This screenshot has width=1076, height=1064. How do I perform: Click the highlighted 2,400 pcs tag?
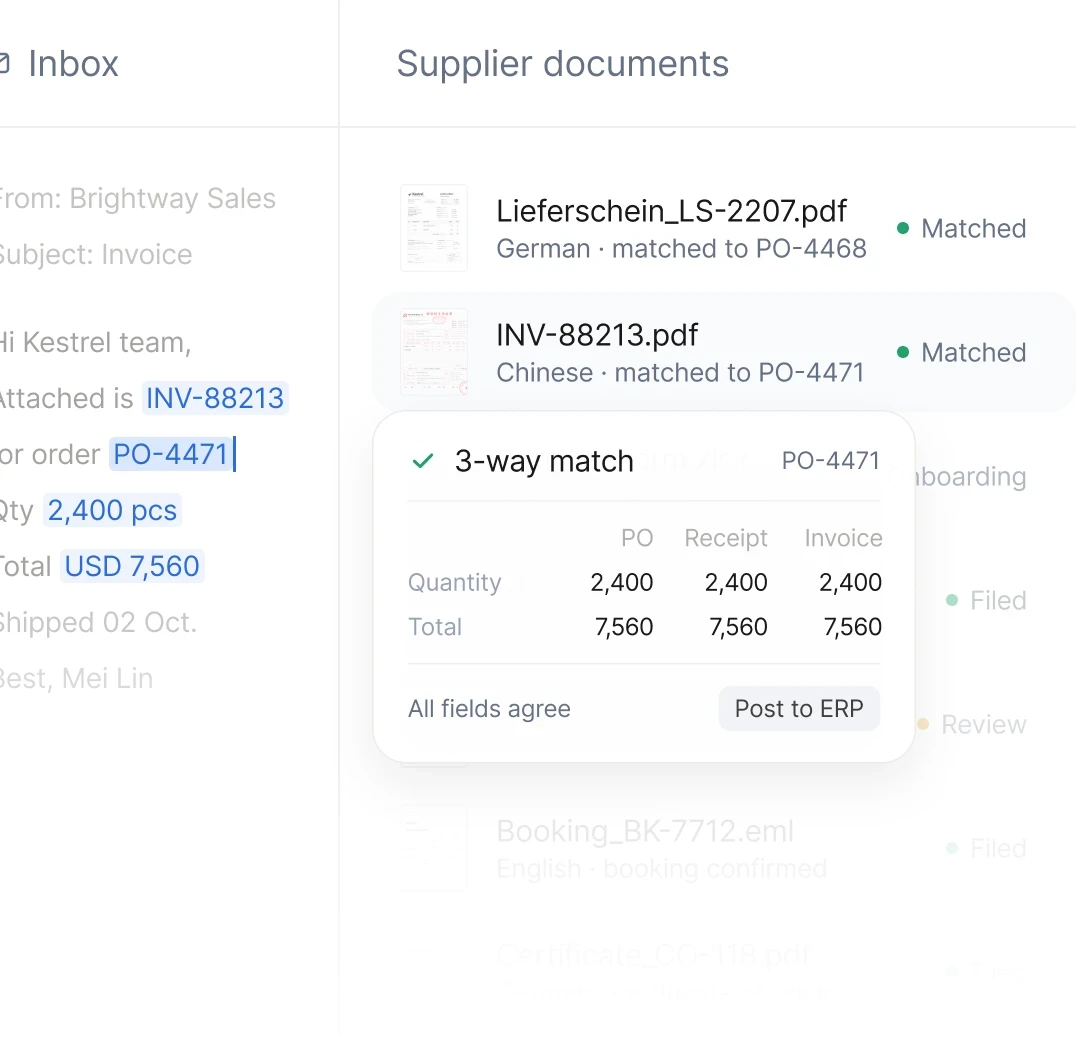click(x=113, y=510)
